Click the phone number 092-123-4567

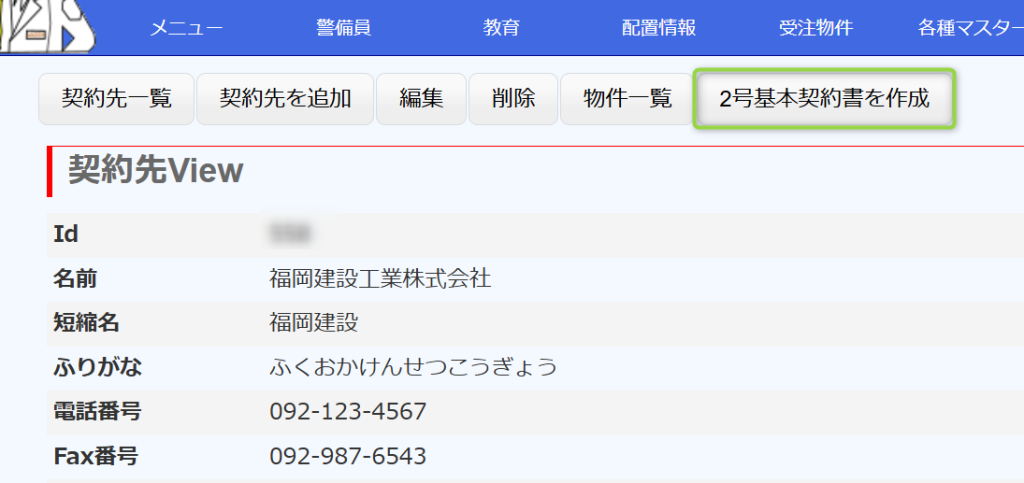pos(348,411)
